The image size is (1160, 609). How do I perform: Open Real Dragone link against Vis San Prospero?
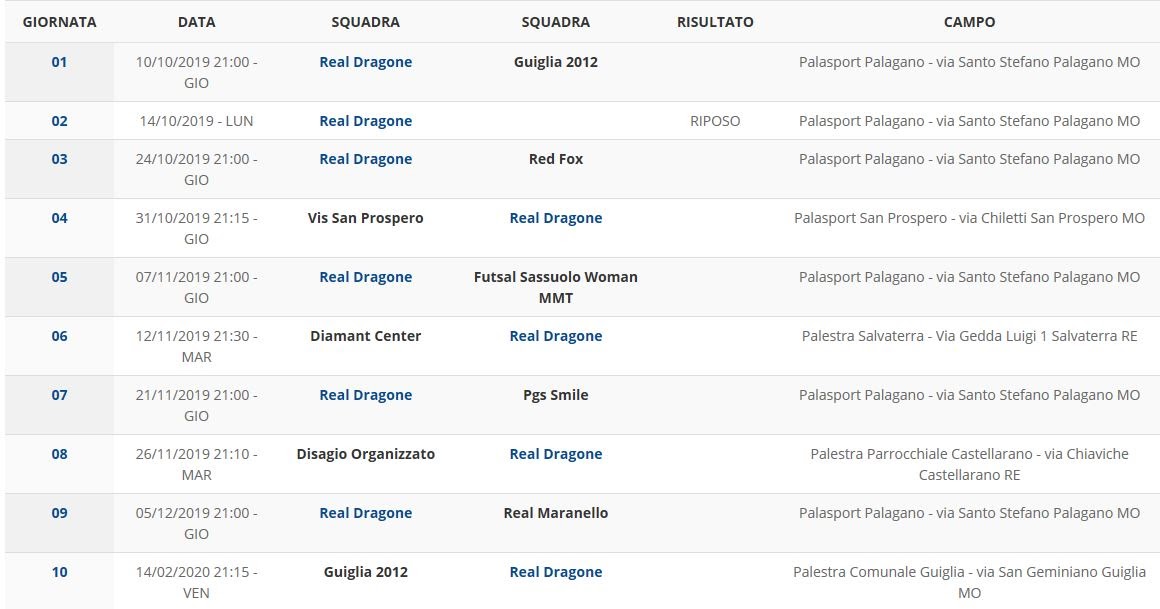[x=556, y=218]
